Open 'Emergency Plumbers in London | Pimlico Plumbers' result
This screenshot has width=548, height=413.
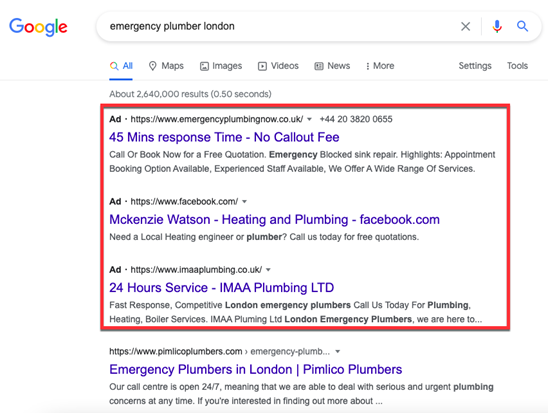tap(255, 370)
